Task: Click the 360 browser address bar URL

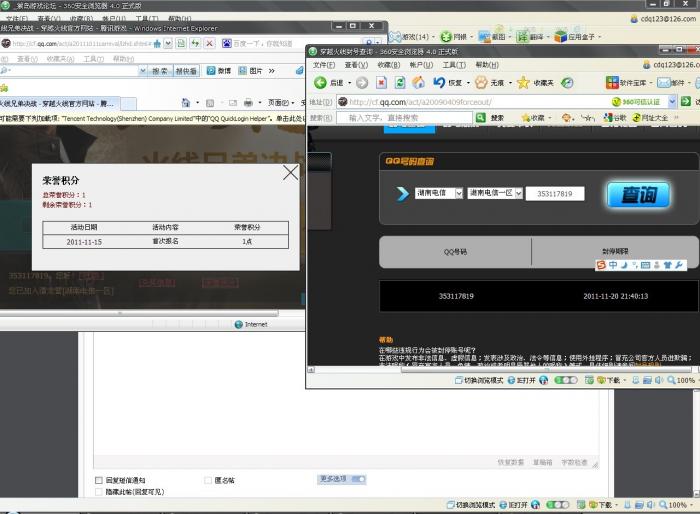Action: pos(420,102)
